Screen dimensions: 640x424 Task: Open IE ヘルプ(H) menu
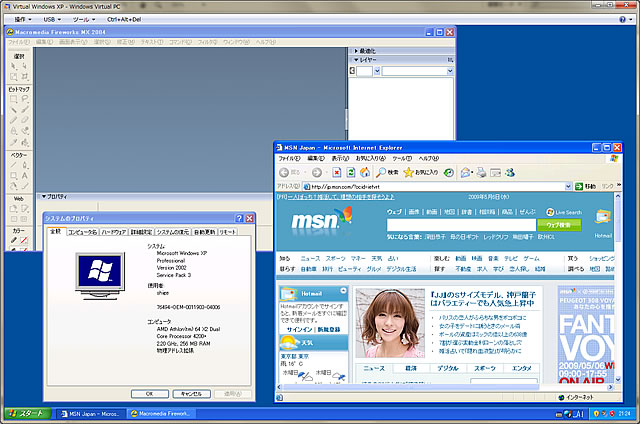[x=429, y=158]
